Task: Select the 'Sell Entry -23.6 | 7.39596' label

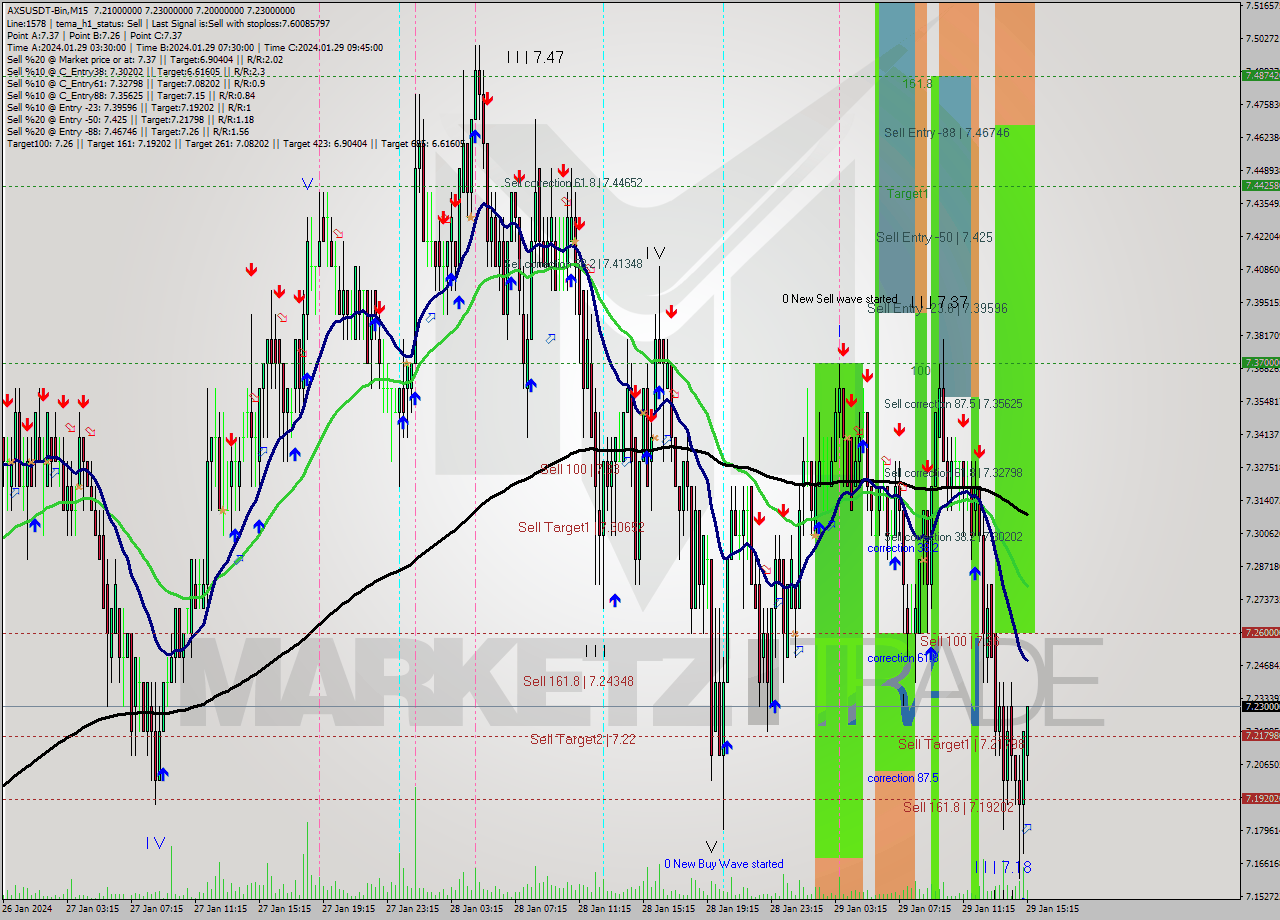Action: pos(937,308)
